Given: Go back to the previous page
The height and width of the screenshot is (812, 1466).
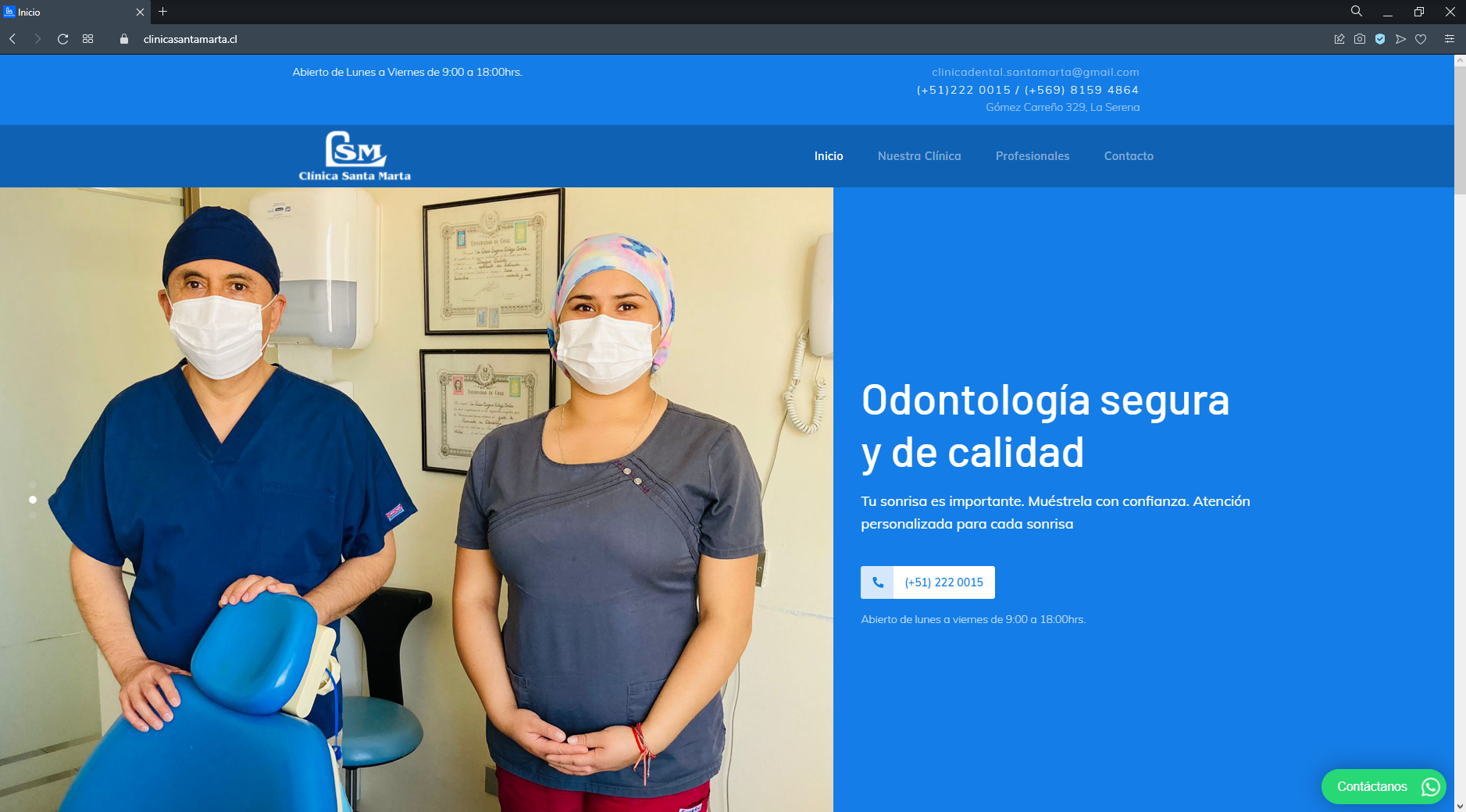Looking at the screenshot, I should click(x=12, y=39).
